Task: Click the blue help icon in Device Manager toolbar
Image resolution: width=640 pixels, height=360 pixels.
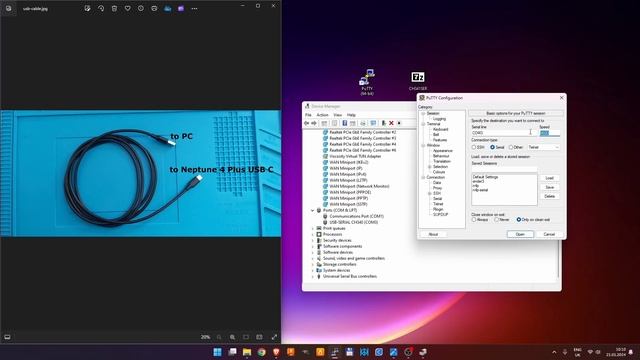Action: click(344, 123)
